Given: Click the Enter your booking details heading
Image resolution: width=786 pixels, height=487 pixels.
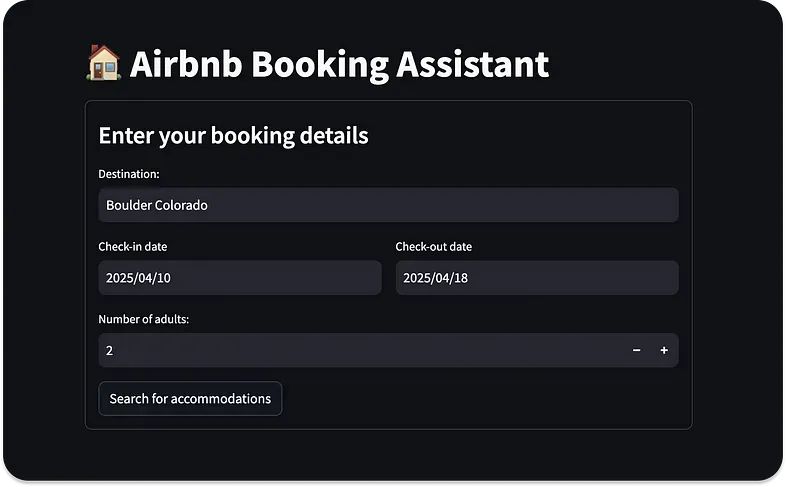Looking at the screenshot, I should [x=233, y=135].
